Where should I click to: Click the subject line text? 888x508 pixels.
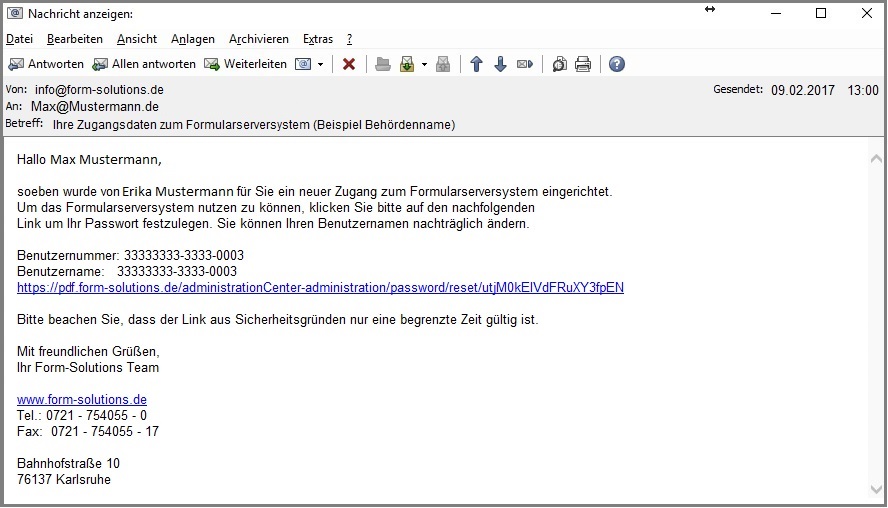[254, 125]
